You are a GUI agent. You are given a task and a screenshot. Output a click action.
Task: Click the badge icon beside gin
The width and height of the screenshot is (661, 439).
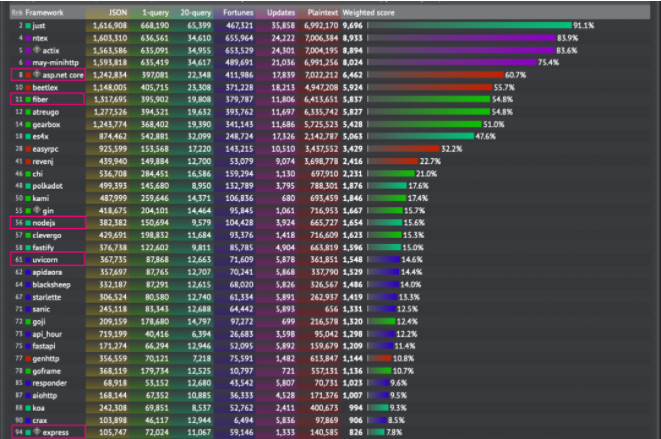(37, 210)
